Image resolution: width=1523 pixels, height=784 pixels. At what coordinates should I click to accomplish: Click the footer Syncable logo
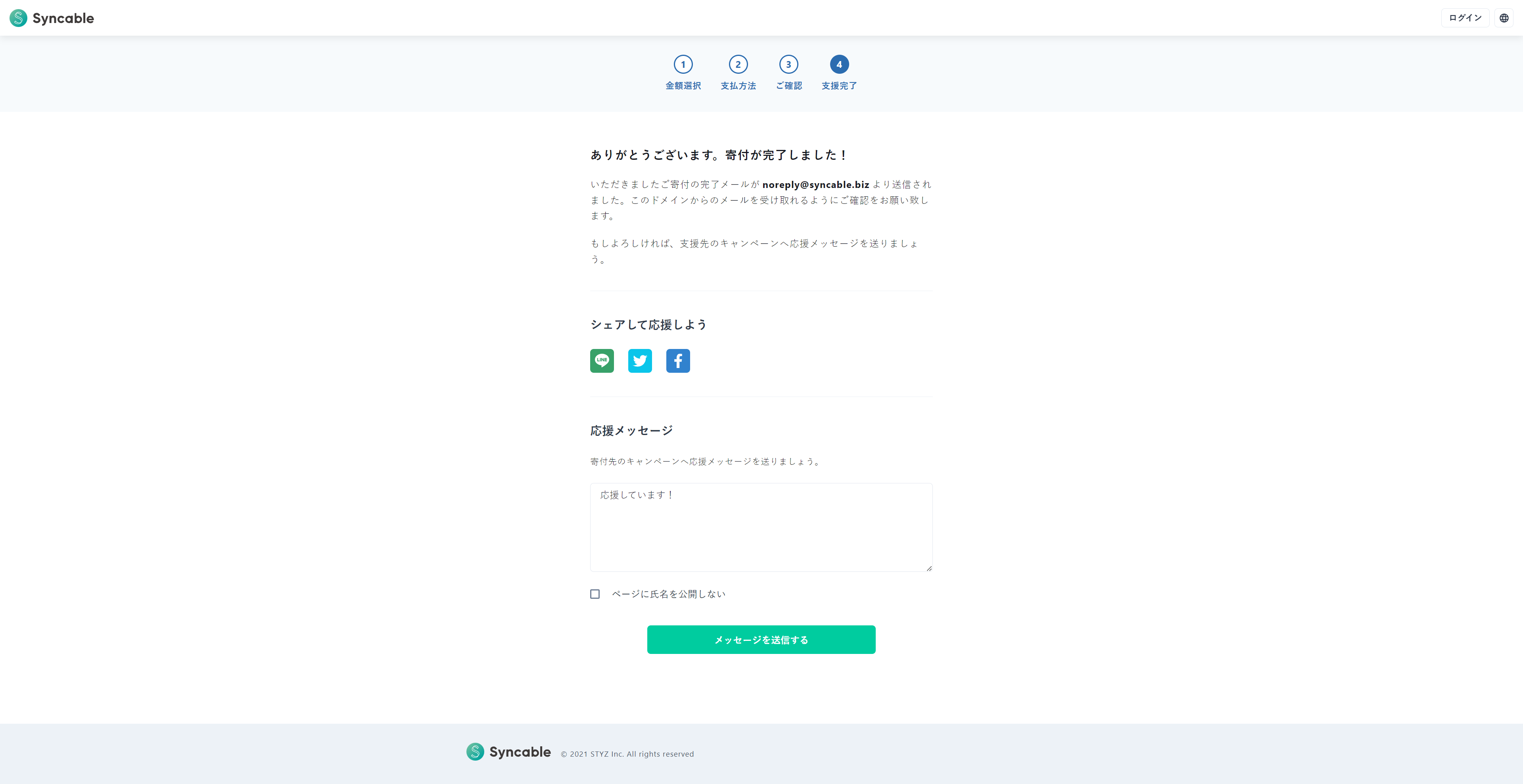508,752
